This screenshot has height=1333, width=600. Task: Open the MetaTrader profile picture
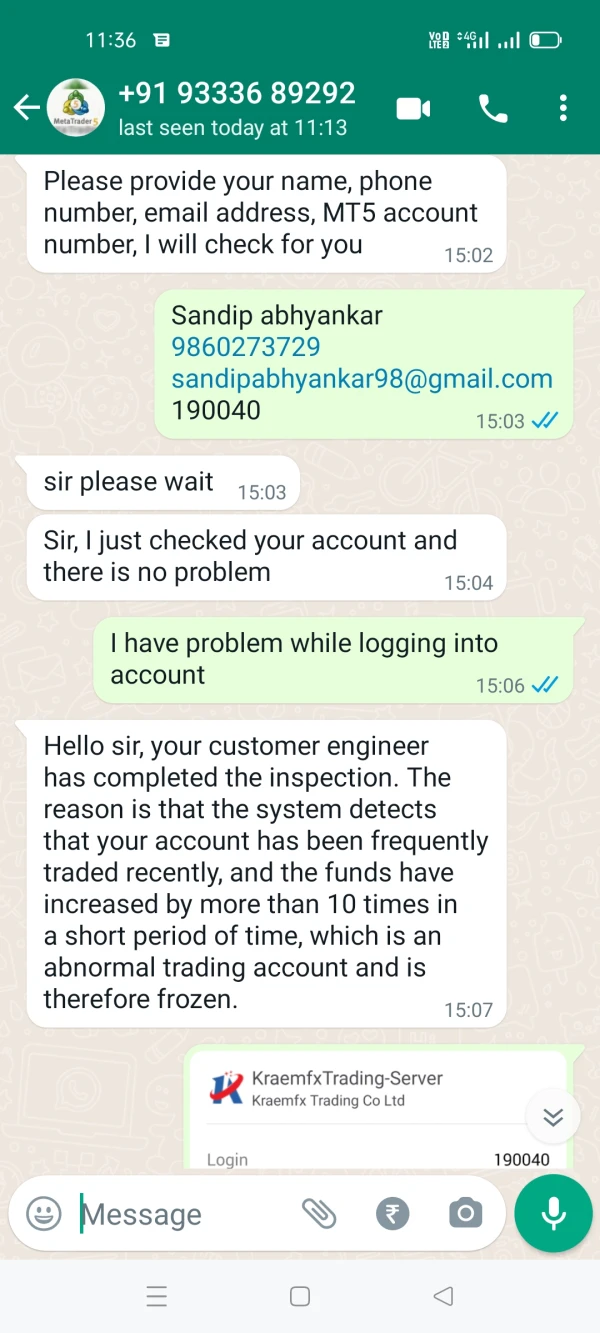[76, 108]
